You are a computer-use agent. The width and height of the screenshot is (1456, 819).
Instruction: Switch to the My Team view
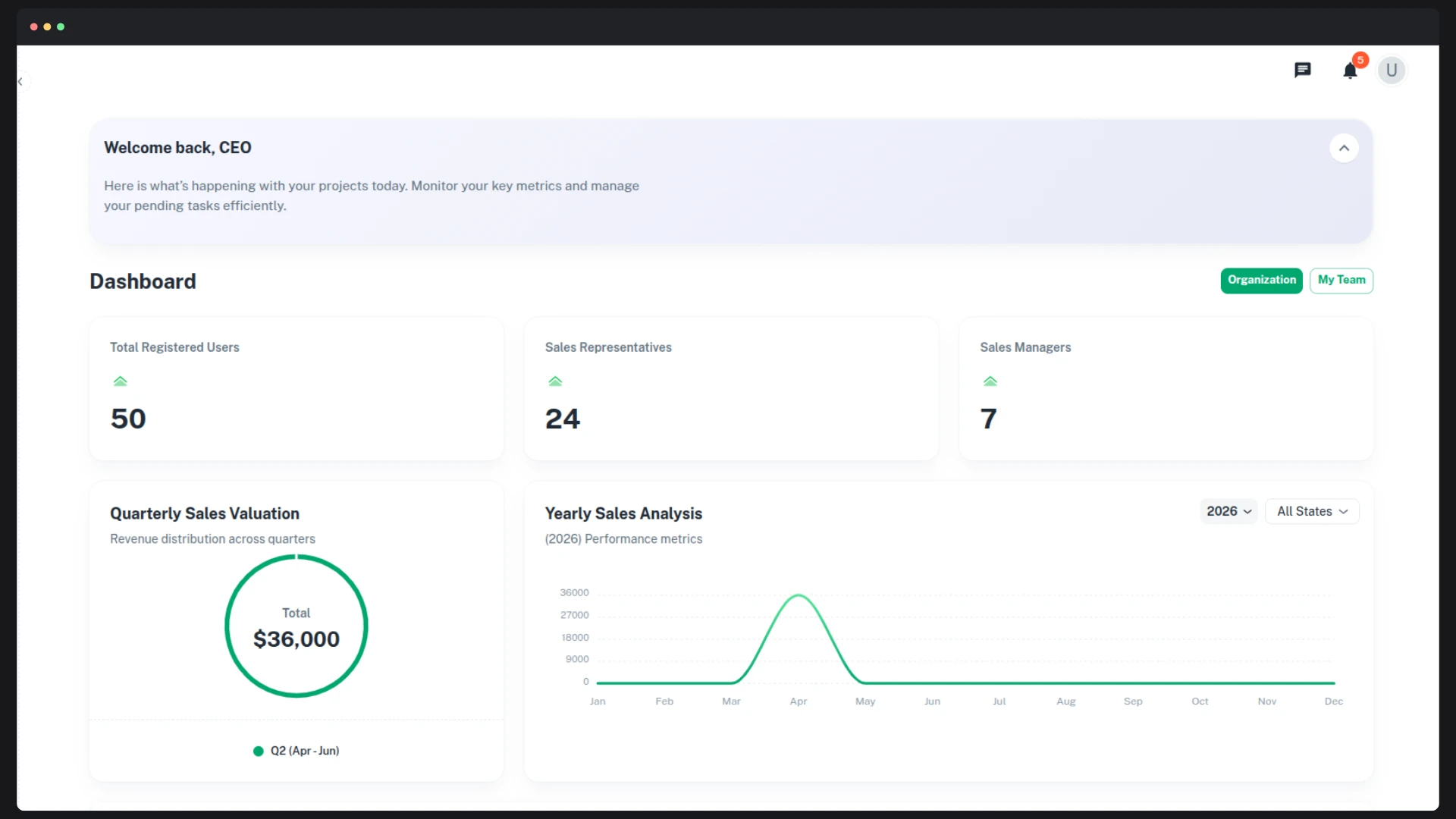(x=1341, y=280)
